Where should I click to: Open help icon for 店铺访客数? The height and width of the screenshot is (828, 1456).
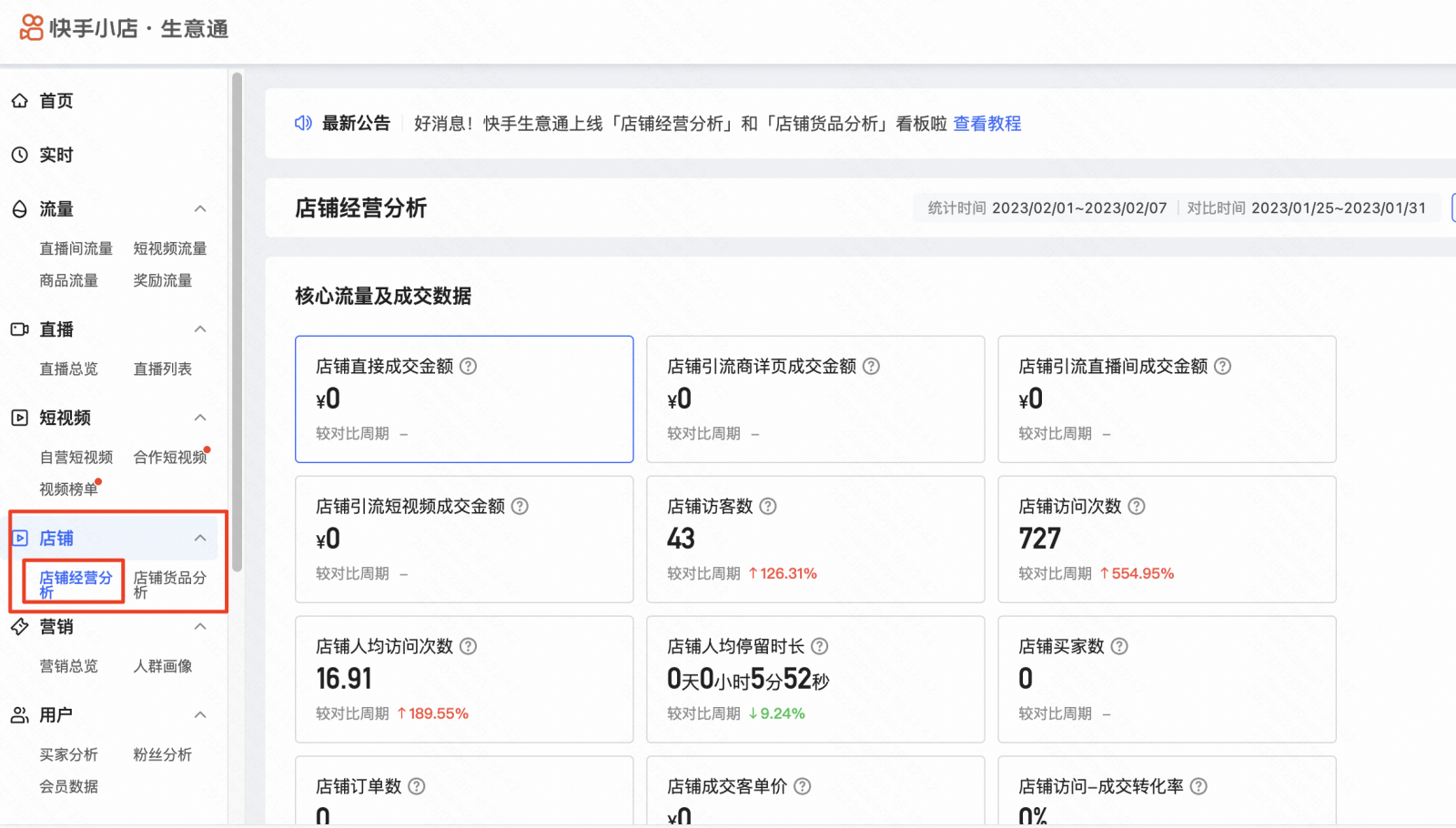[768, 506]
